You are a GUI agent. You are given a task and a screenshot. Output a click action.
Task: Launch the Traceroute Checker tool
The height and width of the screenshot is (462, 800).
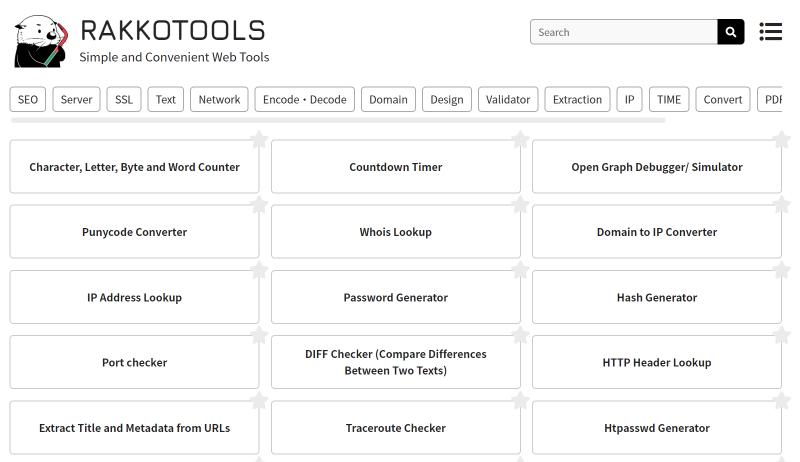point(395,427)
